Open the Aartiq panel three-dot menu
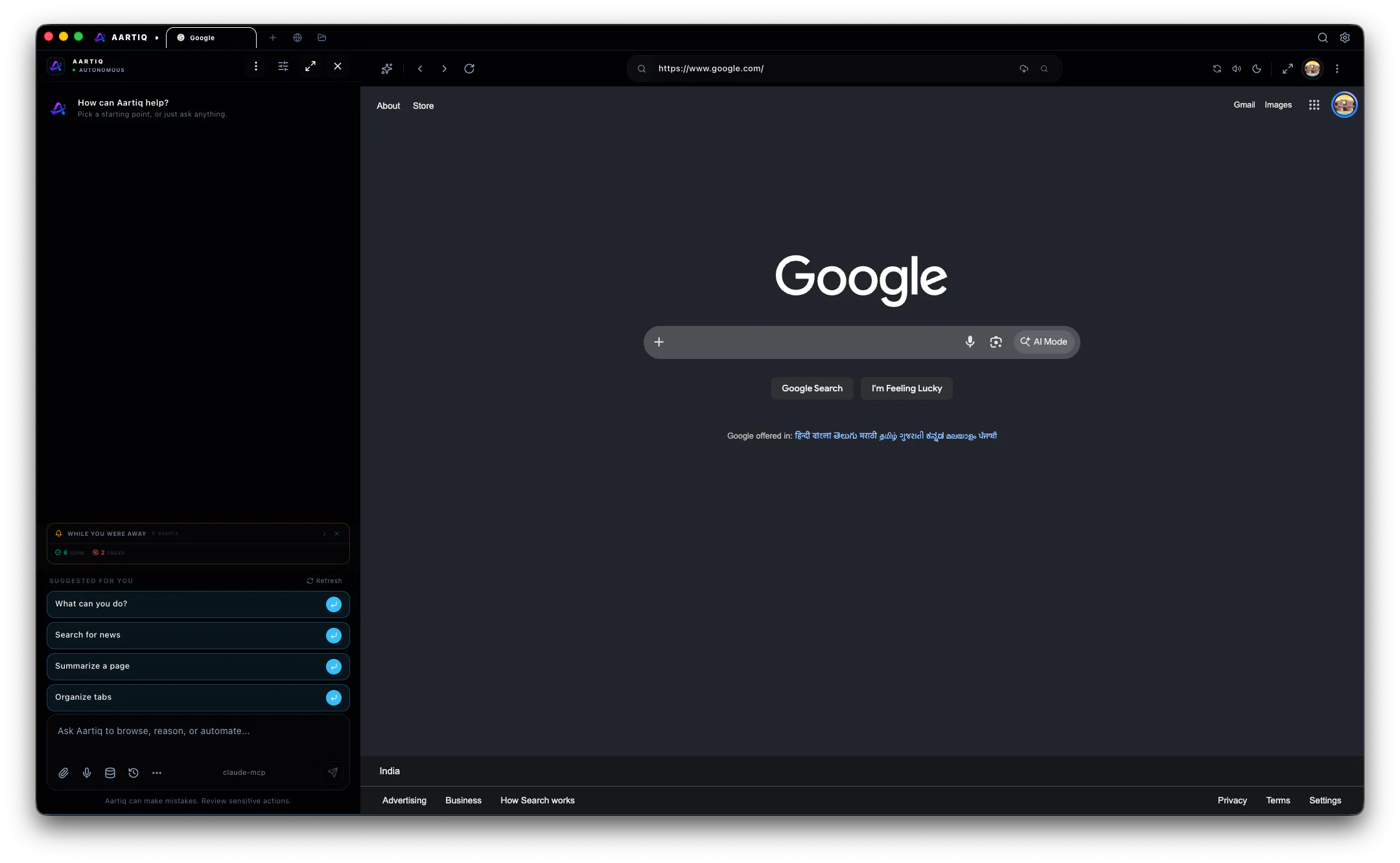The height and width of the screenshot is (863, 1400). [x=256, y=66]
